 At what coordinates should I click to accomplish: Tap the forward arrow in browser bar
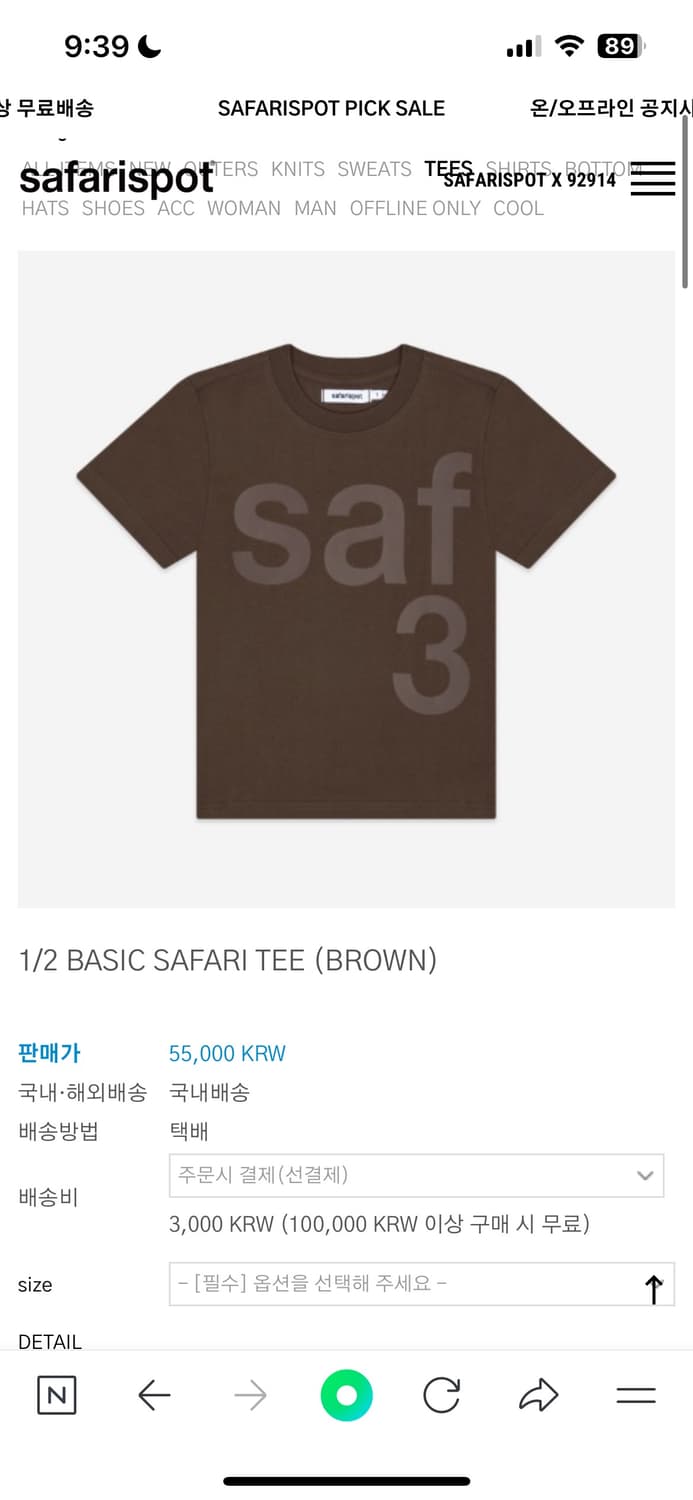tap(250, 1395)
